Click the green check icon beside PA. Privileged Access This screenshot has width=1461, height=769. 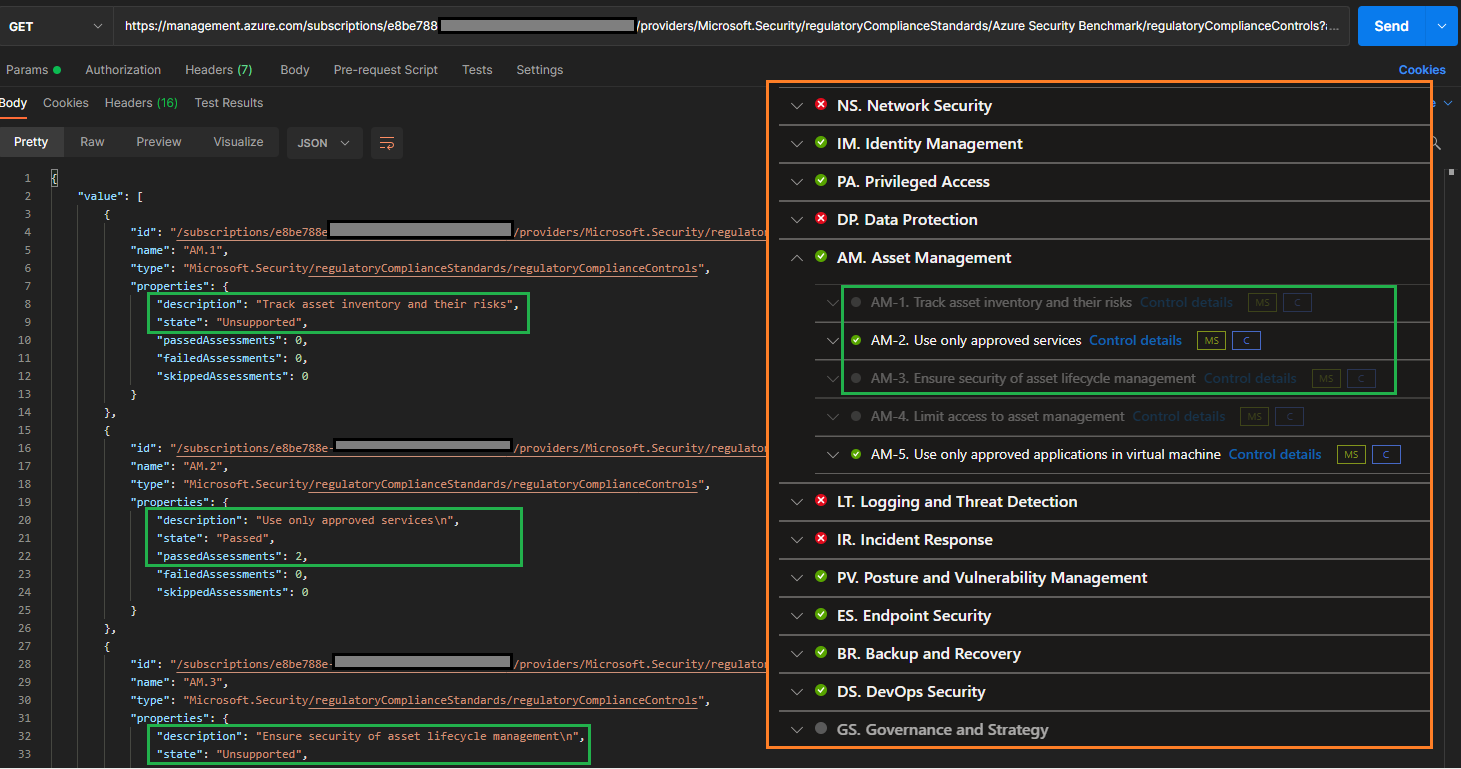click(x=820, y=181)
